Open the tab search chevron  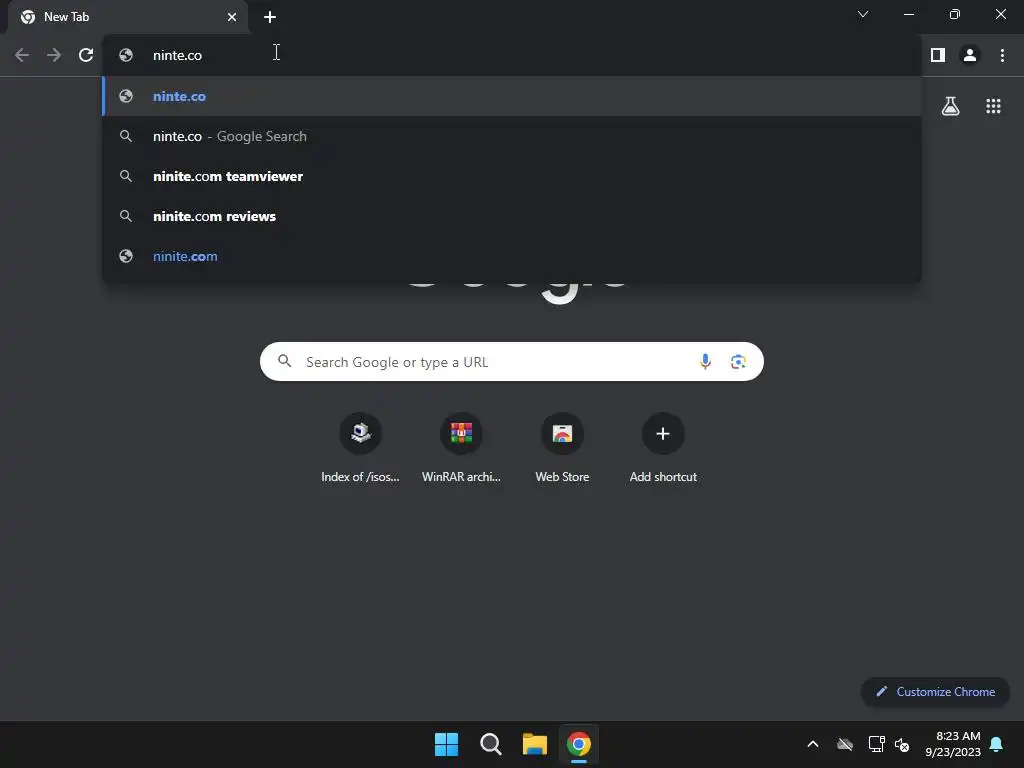[x=863, y=14]
